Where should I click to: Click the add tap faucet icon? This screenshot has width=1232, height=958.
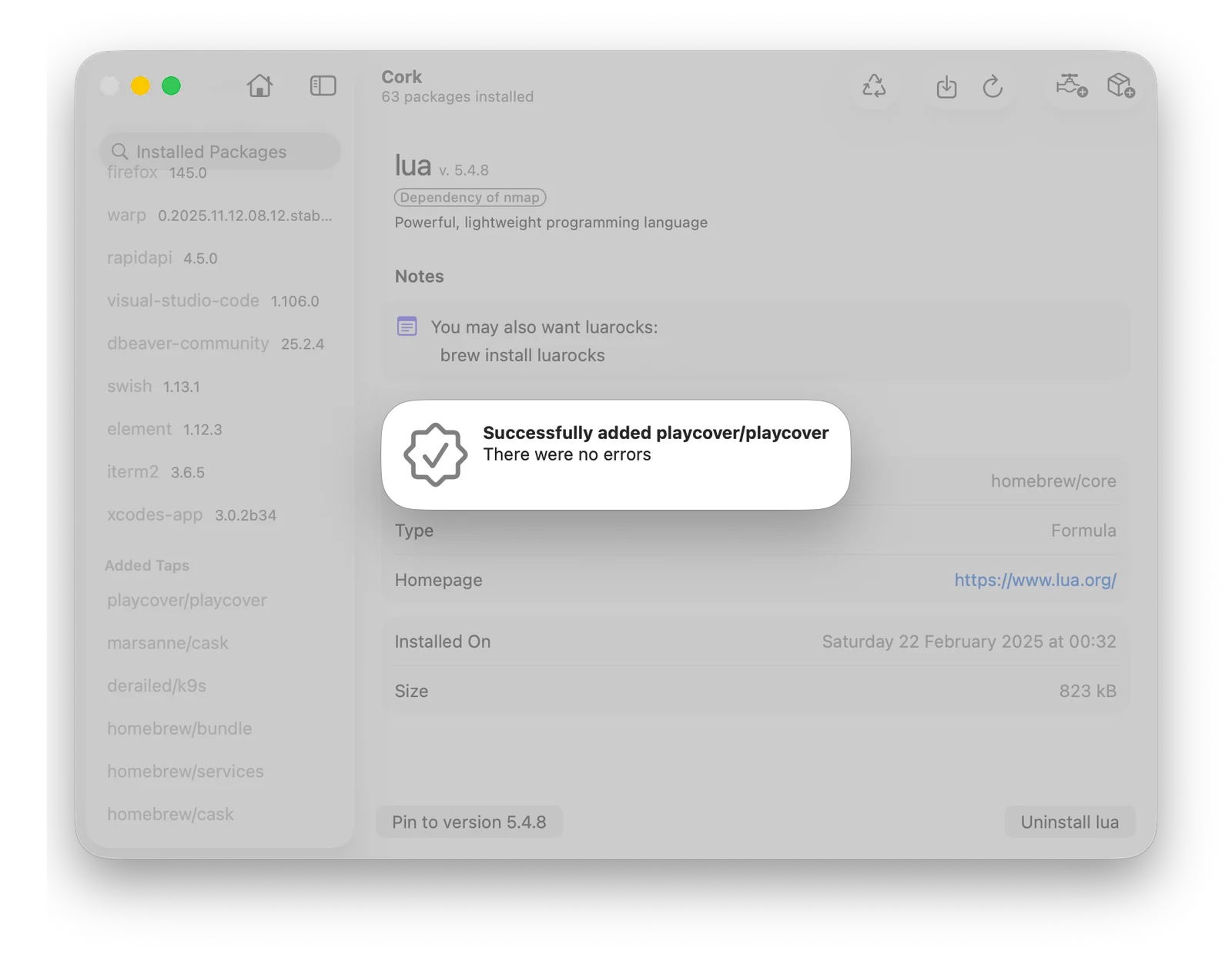coord(1071,85)
